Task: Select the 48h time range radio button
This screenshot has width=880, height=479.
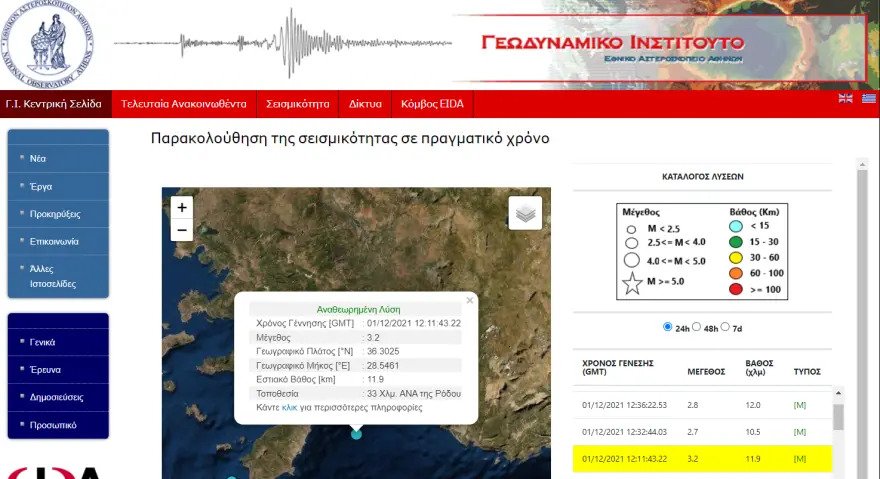Action: (697, 327)
